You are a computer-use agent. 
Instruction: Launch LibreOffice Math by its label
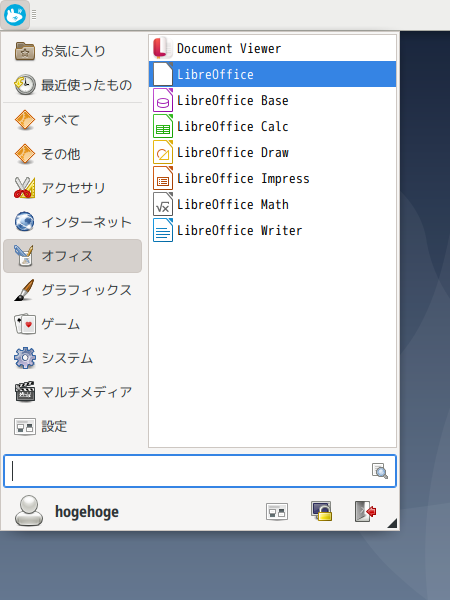pos(233,205)
